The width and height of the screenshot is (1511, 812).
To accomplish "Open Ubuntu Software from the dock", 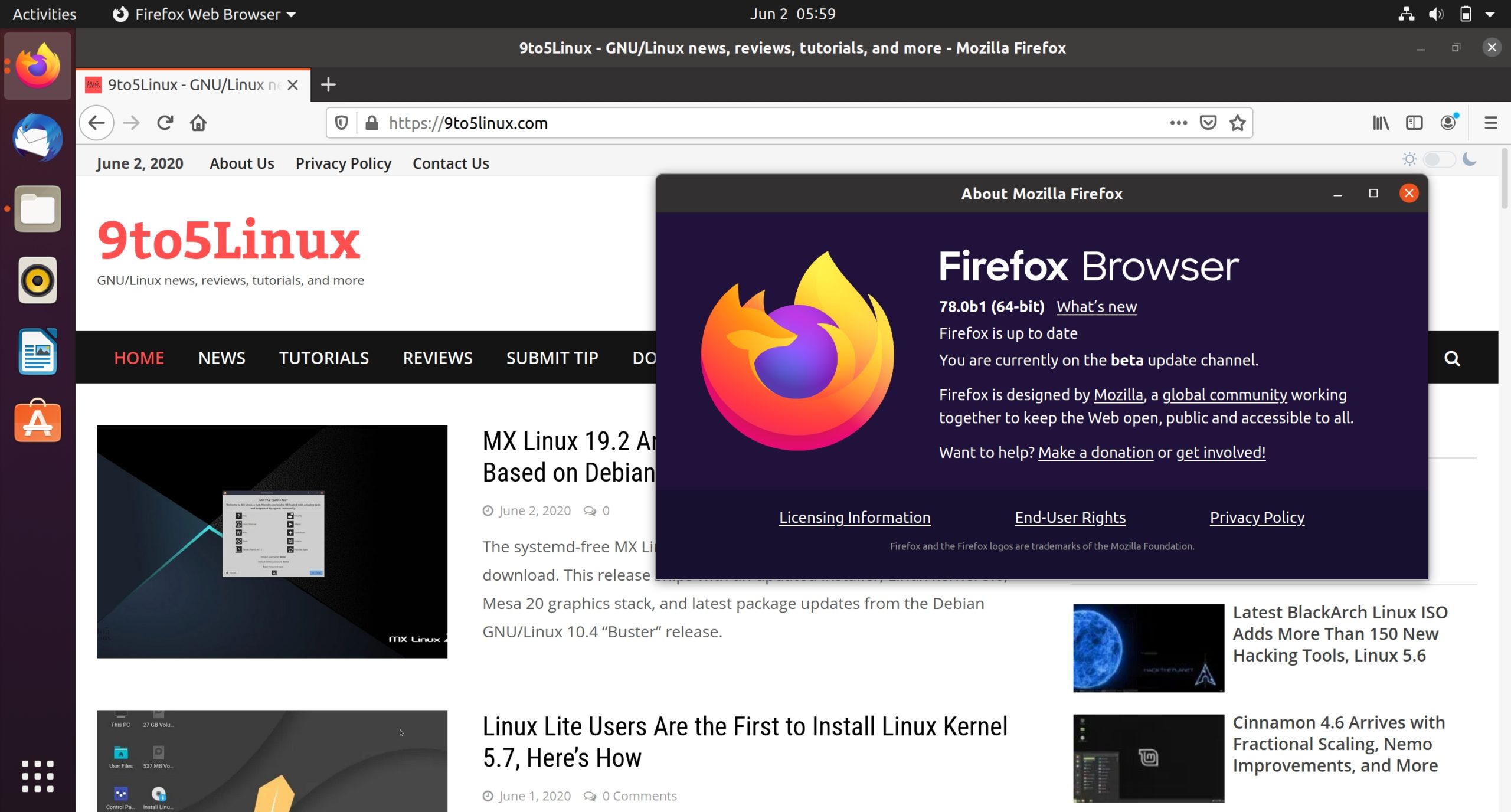I will point(38,421).
